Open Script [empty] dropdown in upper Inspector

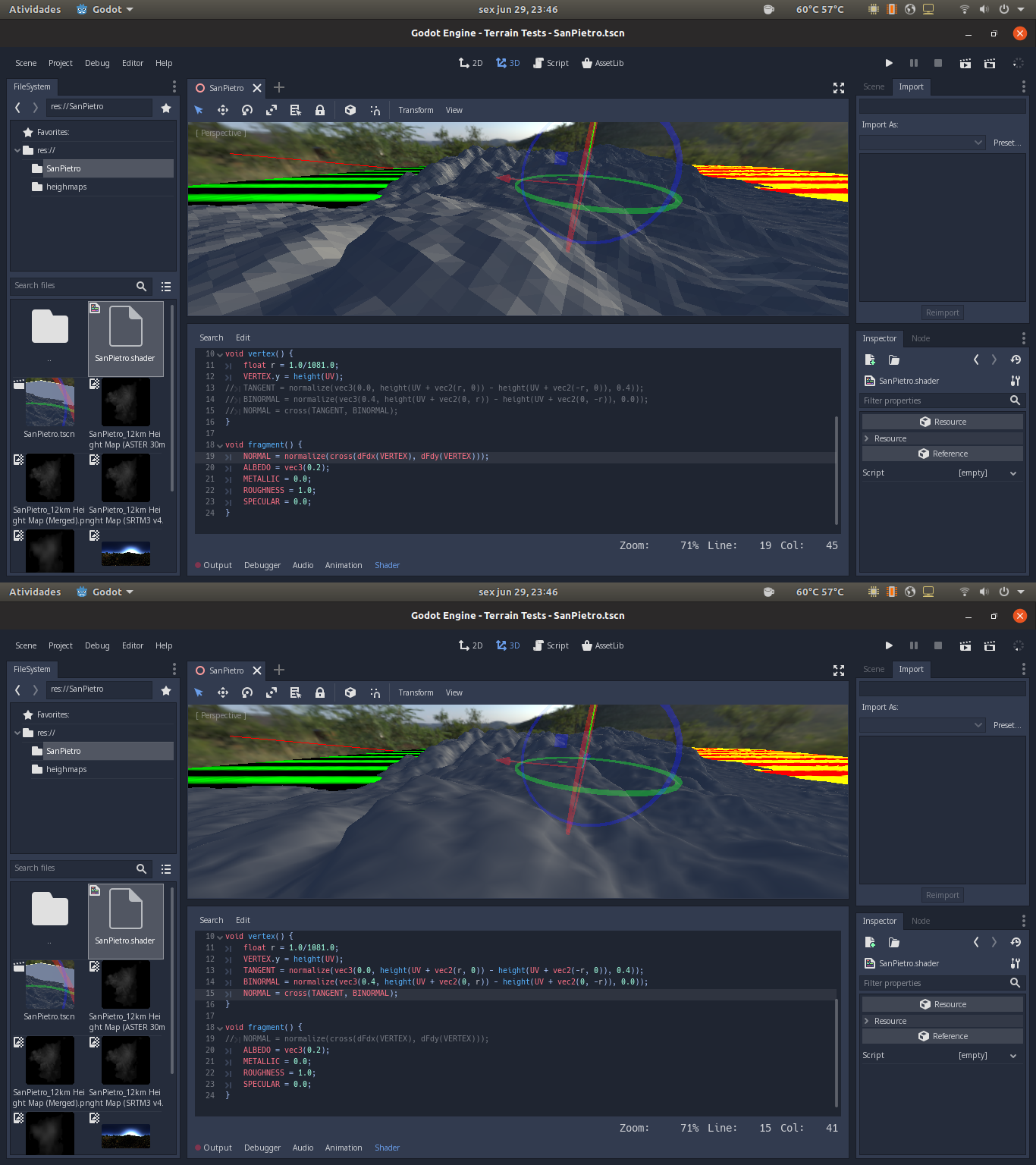[987, 473]
